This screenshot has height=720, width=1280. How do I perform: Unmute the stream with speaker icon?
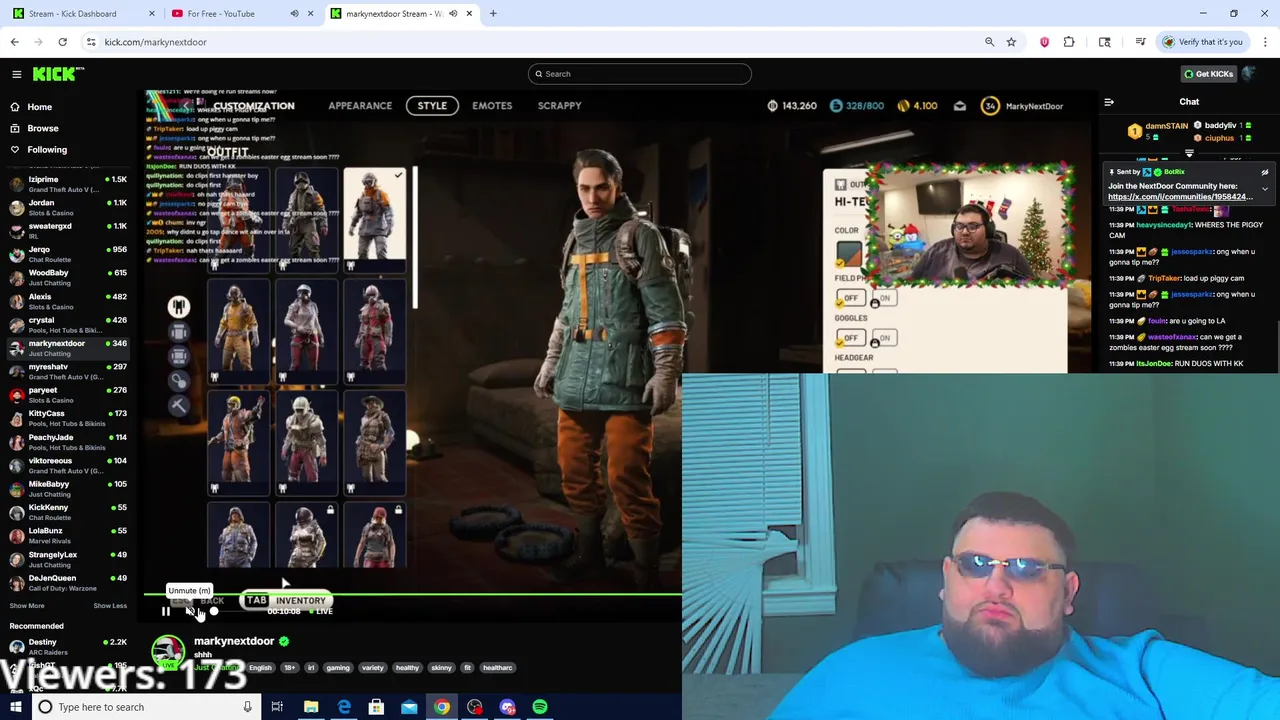(x=190, y=611)
